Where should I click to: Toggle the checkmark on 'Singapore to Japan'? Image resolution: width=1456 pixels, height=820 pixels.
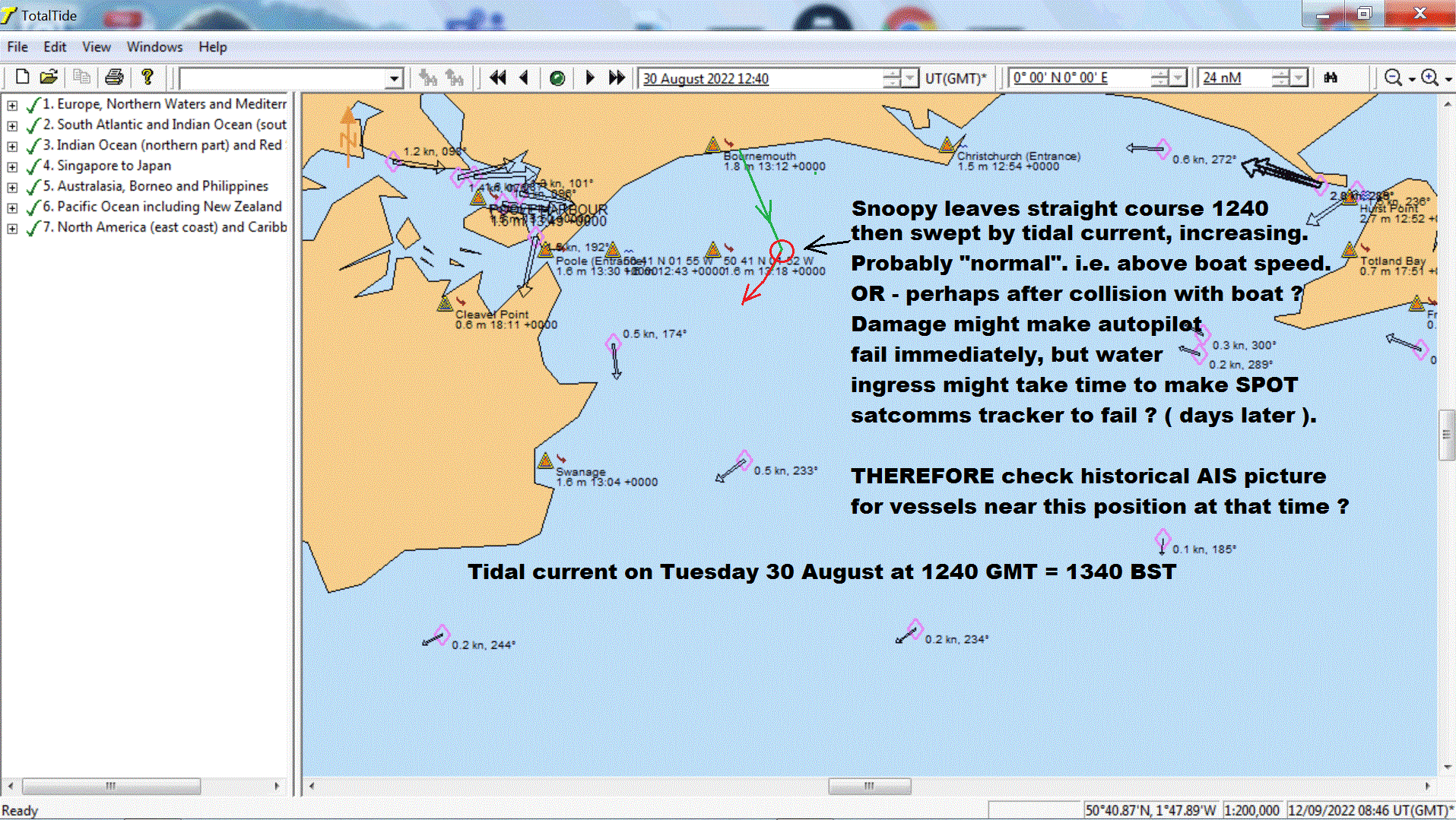tap(33, 165)
